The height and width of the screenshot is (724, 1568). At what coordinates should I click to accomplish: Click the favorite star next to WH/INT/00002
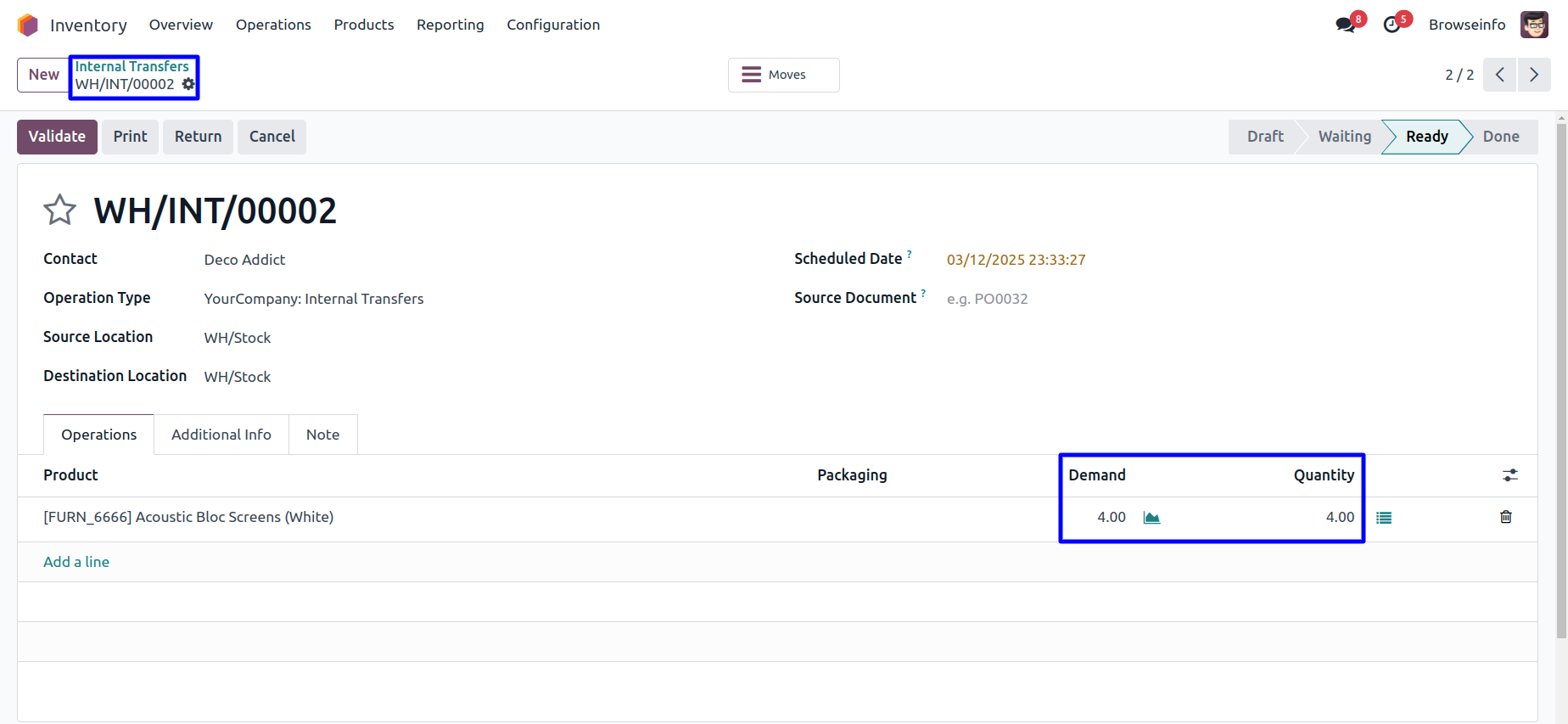point(59,210)
